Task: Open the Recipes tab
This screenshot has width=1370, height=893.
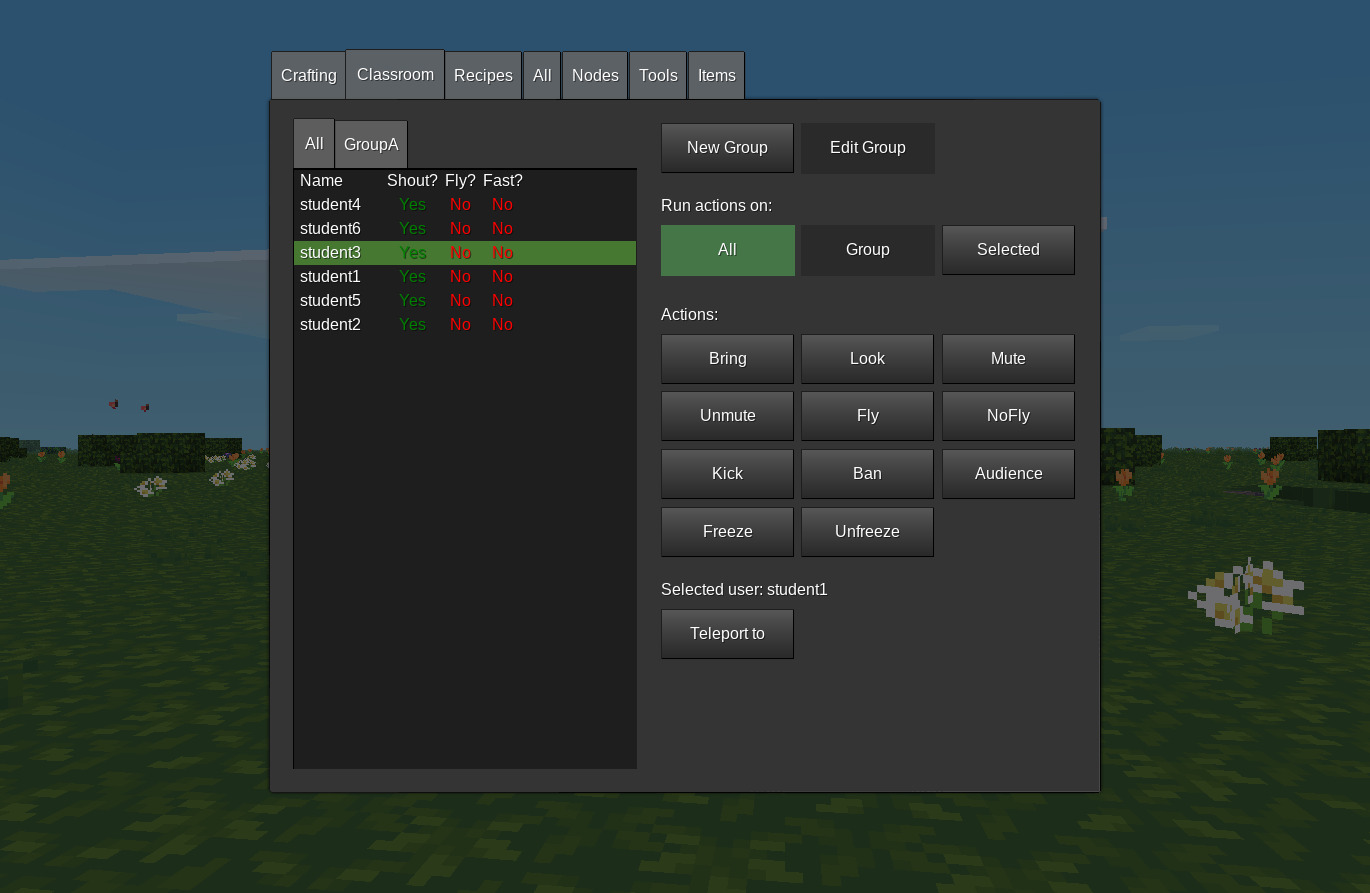Action: click(x=483, y=76)
